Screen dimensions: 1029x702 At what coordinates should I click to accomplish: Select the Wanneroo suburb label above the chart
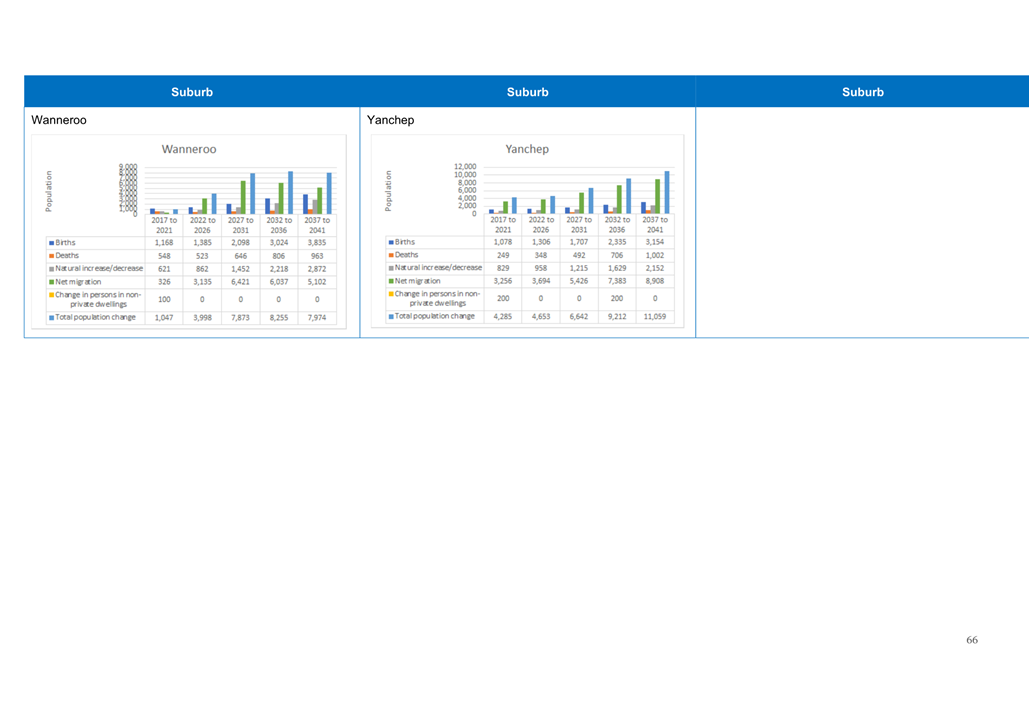coord(59,120)
